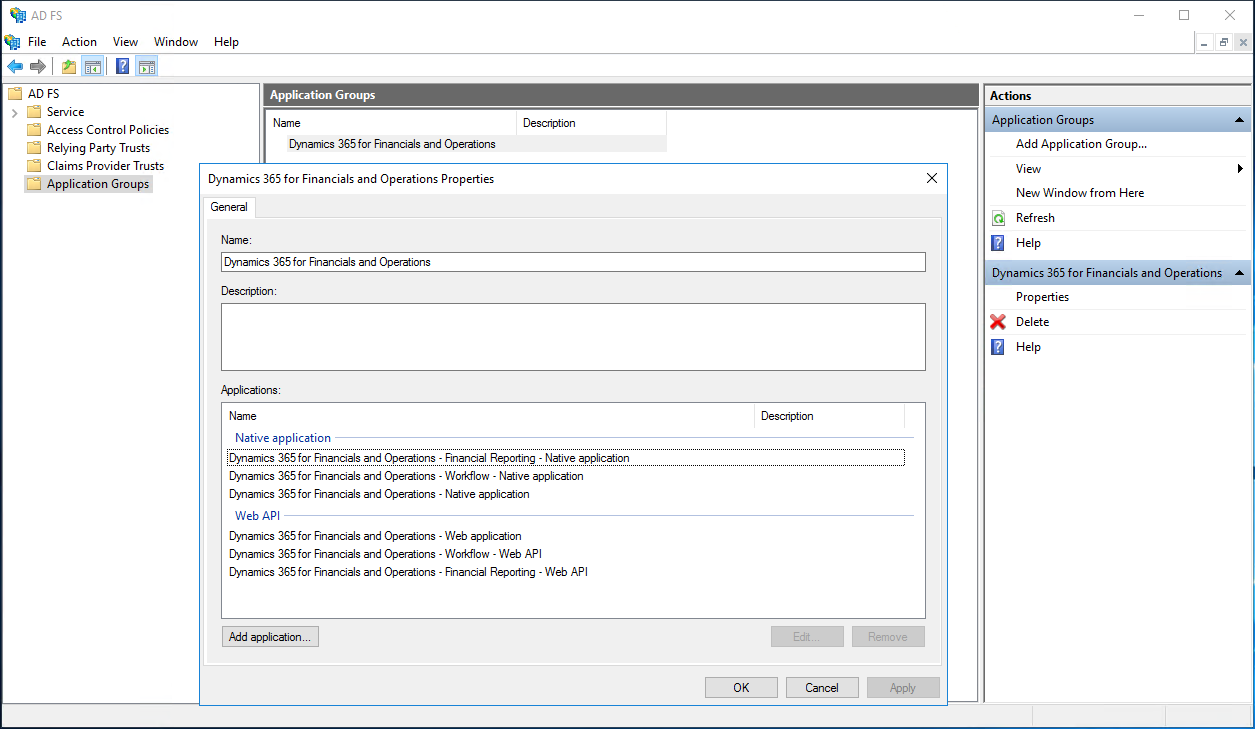Open the Help menu
This screenshot has height=729, width=1255.
click(x=227, y=42)
